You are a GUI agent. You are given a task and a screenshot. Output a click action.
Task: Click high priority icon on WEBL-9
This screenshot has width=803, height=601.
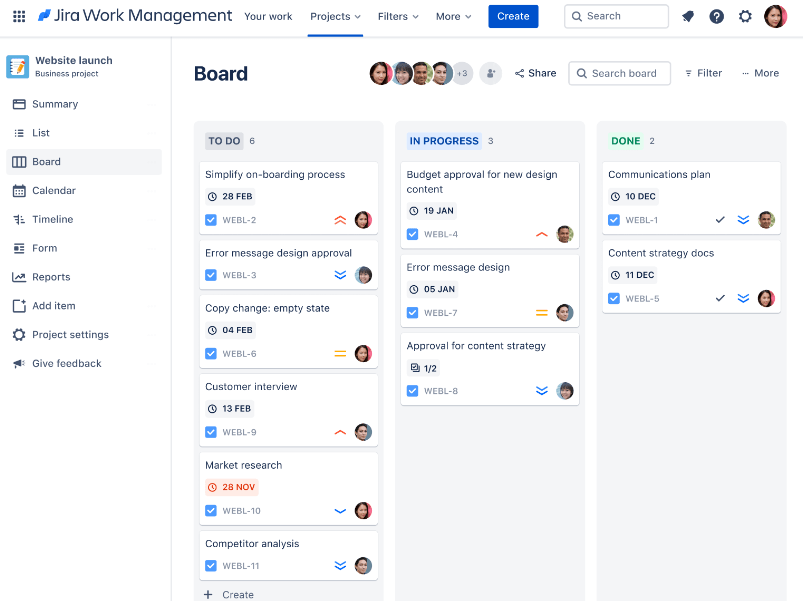tap(340, 432)
